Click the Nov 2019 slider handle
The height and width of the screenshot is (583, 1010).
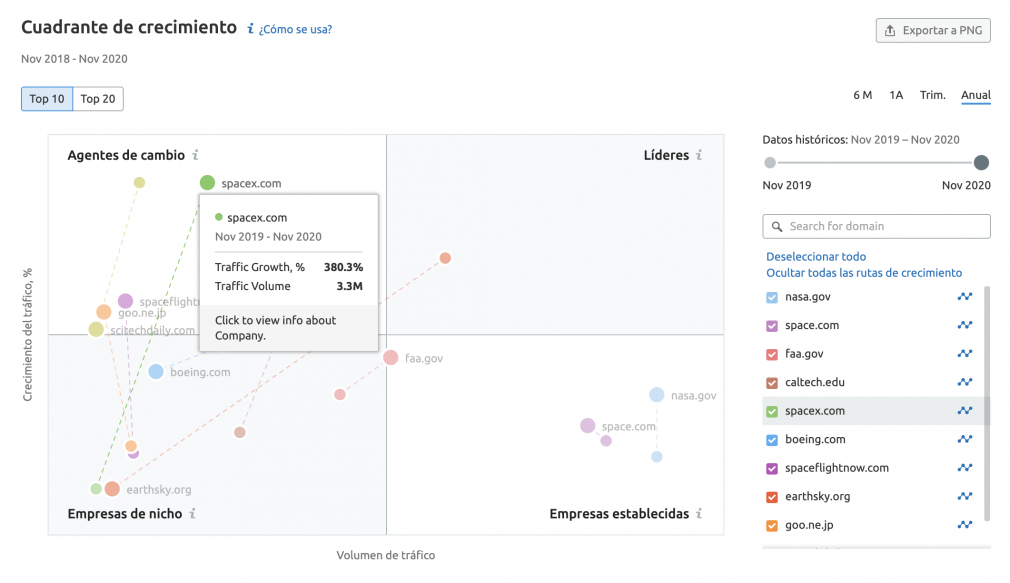point(770,162)
